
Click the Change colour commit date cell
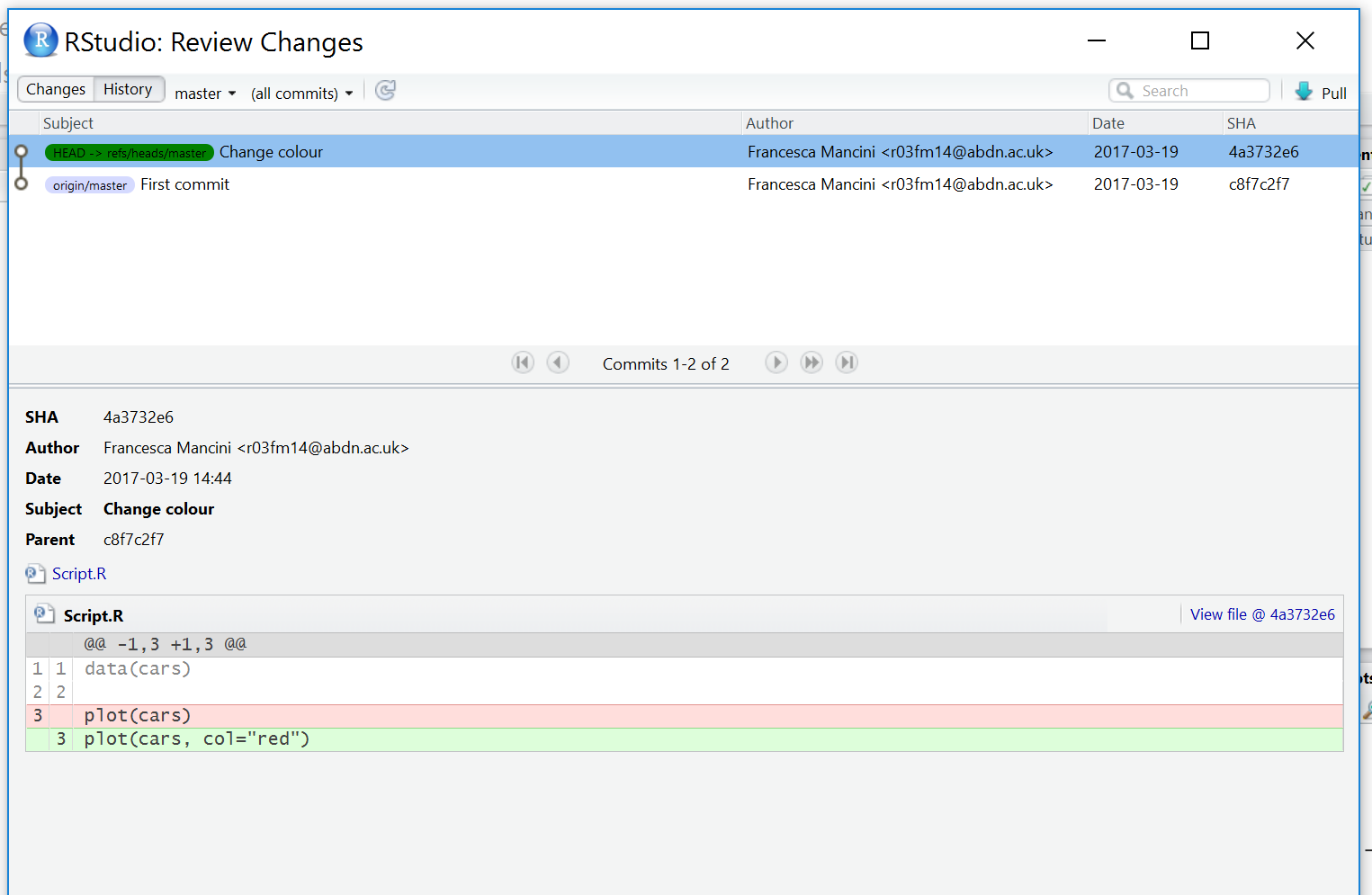click(x=1136, y=152)
